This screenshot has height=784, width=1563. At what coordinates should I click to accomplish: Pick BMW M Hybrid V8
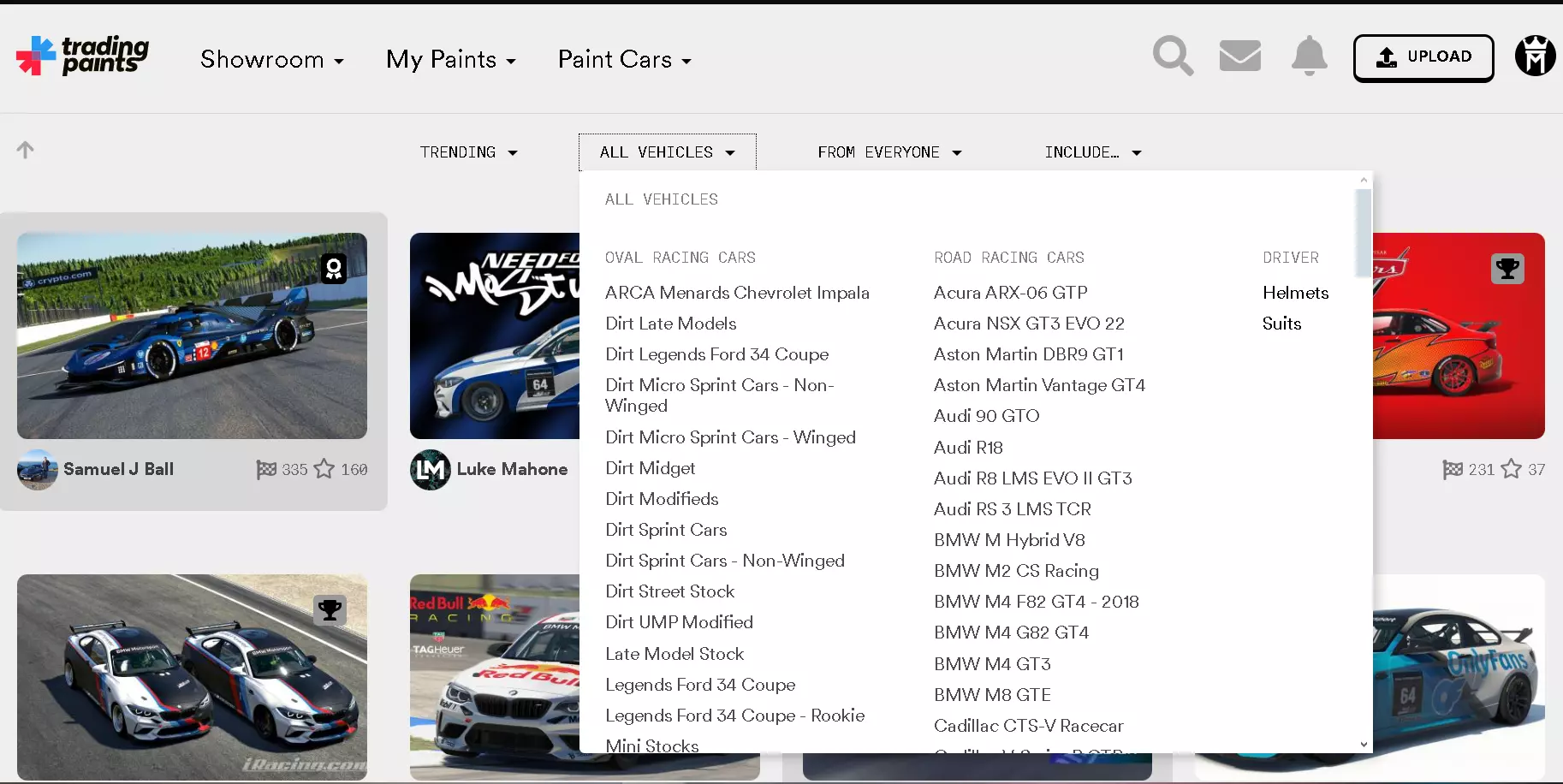[1010, 540]
